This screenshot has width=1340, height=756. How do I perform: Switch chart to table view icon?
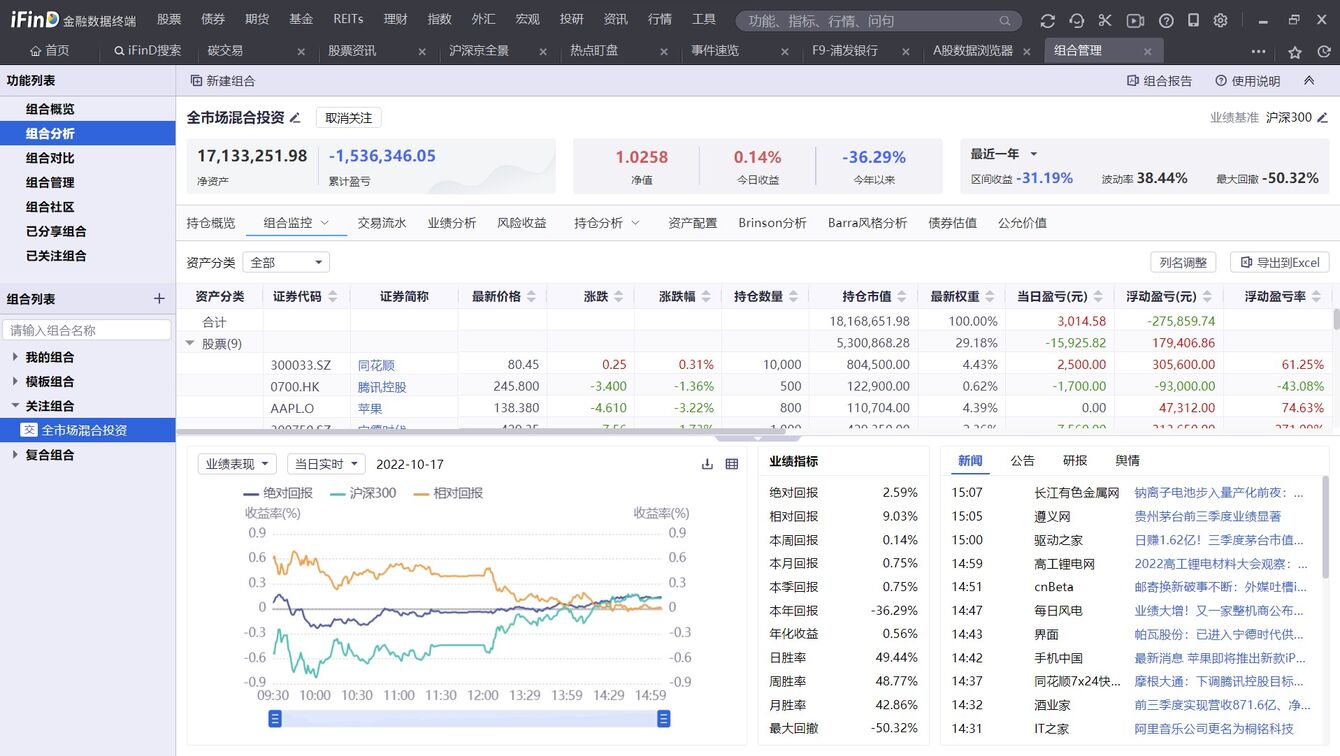(x=732, y=464)
